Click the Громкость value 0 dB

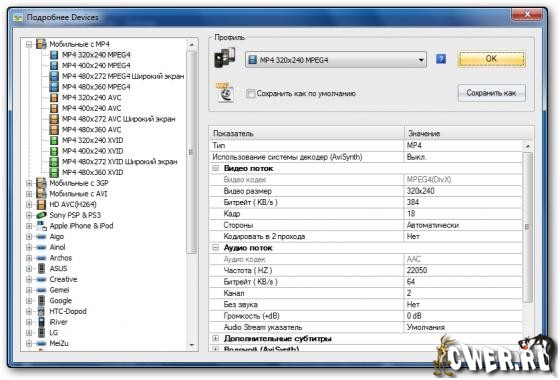[x=414, y=316]
